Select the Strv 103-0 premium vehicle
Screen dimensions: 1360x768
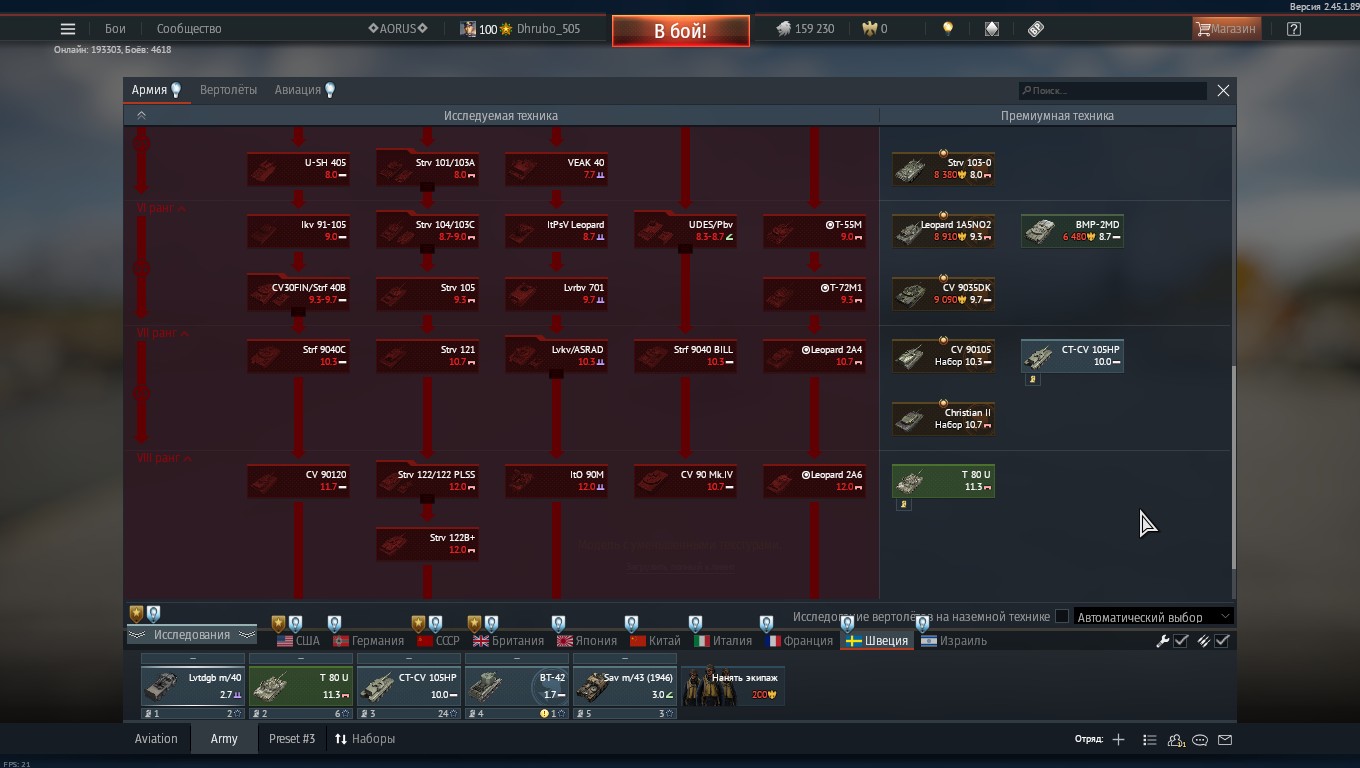coord(943,168)
